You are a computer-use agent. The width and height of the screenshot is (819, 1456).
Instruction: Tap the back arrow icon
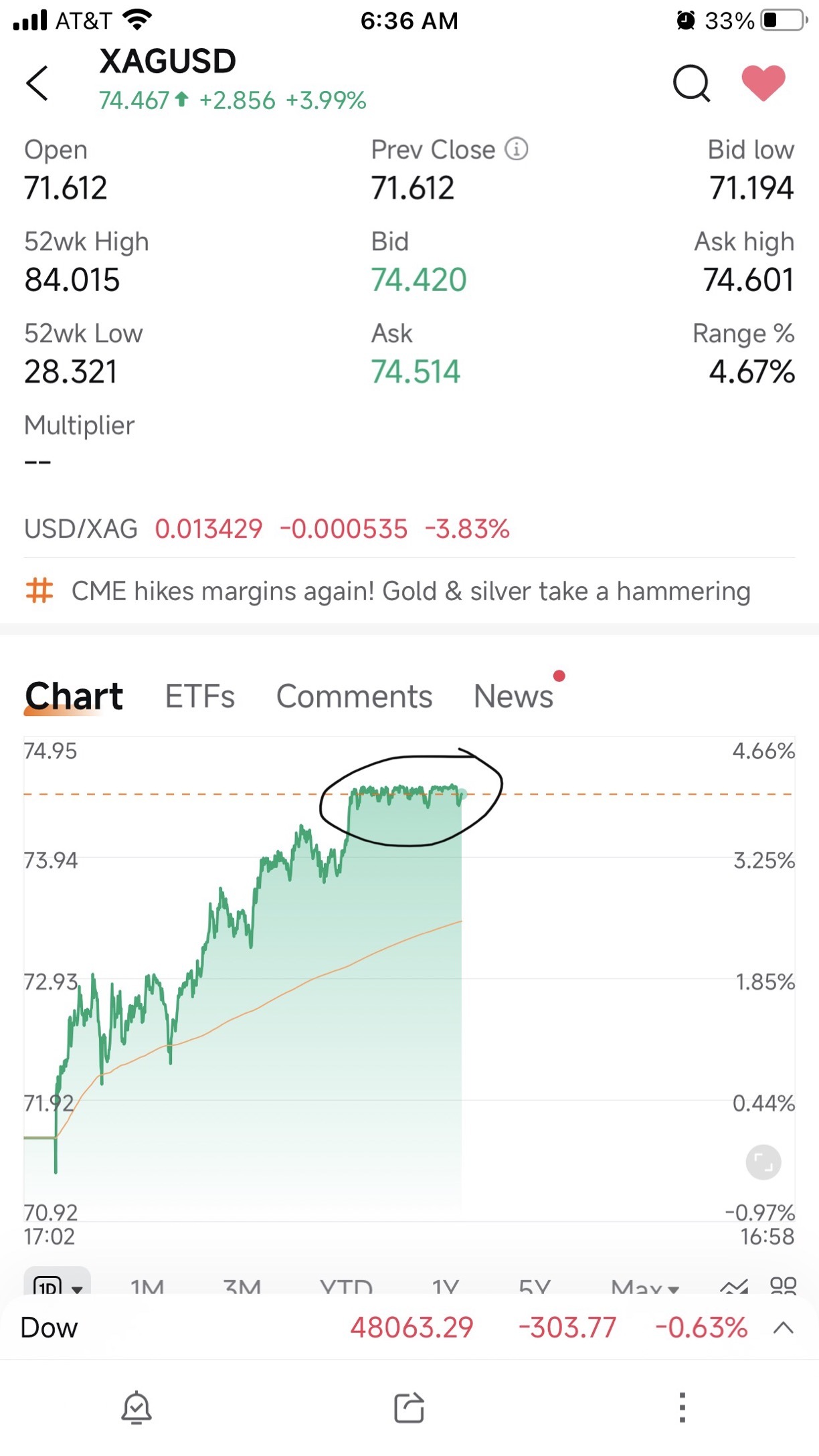click(x=37, y=84)
